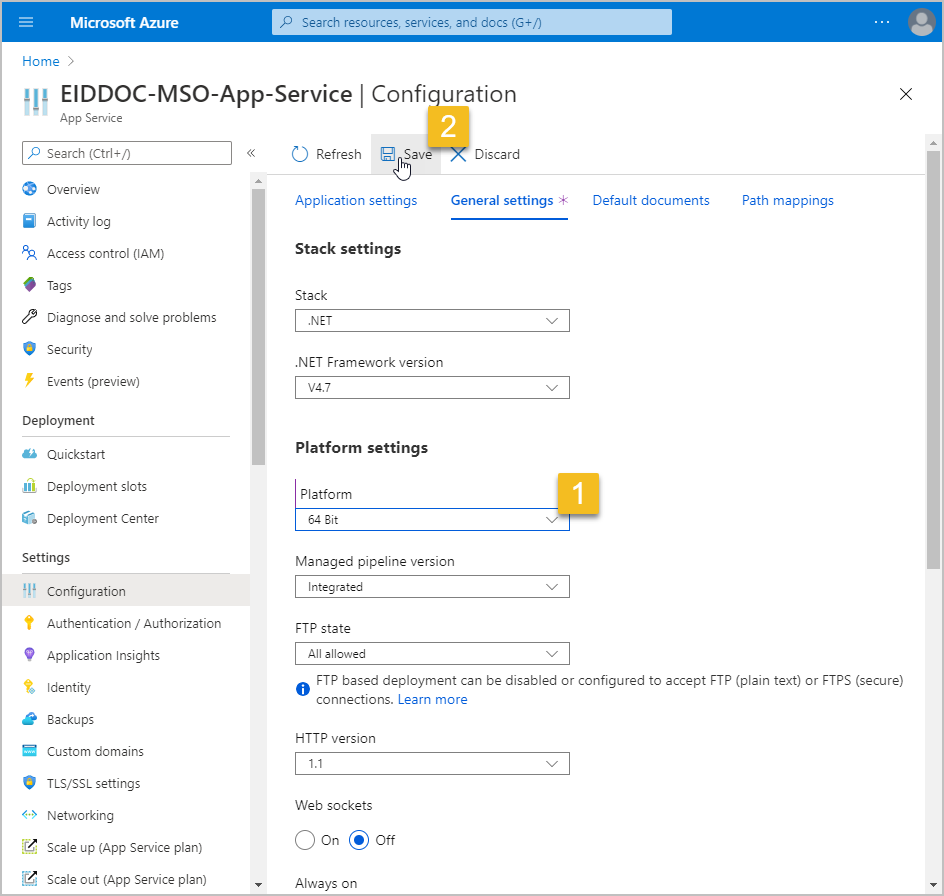Open the Platform 64 Bit dropdown
Image resolution: width=944 pixels, height=896 pixels.
pos(432,520)
